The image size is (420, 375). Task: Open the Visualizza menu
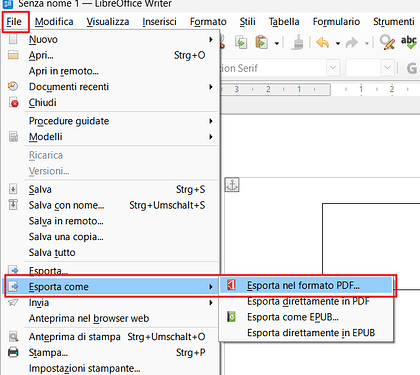point(108,22)
